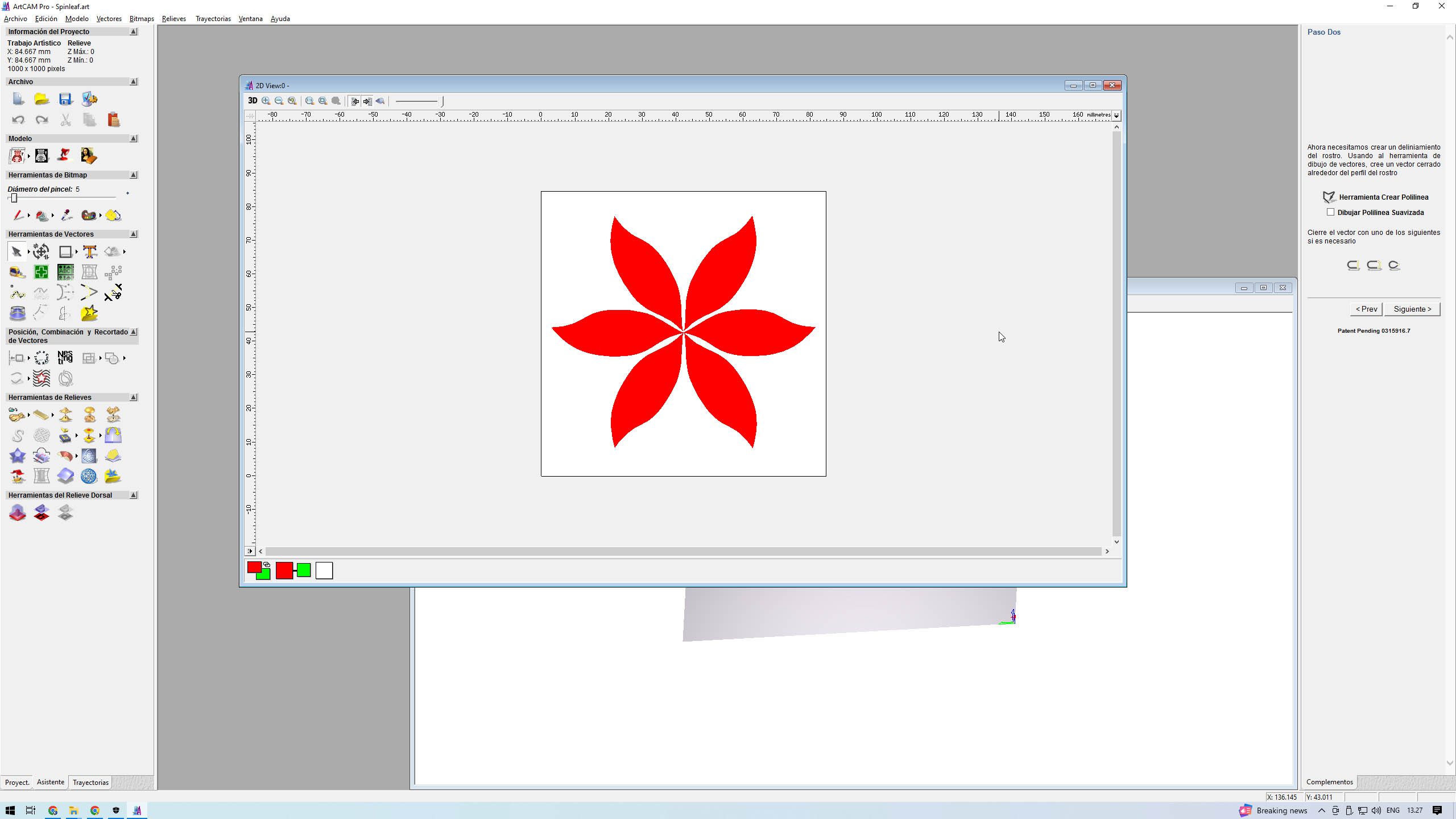Open file using yellow folder icon

tap(42, 99)
